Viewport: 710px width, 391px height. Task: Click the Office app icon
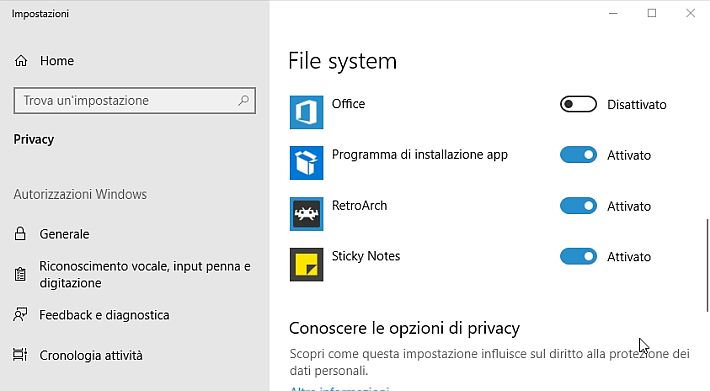(x=307, y=112)
